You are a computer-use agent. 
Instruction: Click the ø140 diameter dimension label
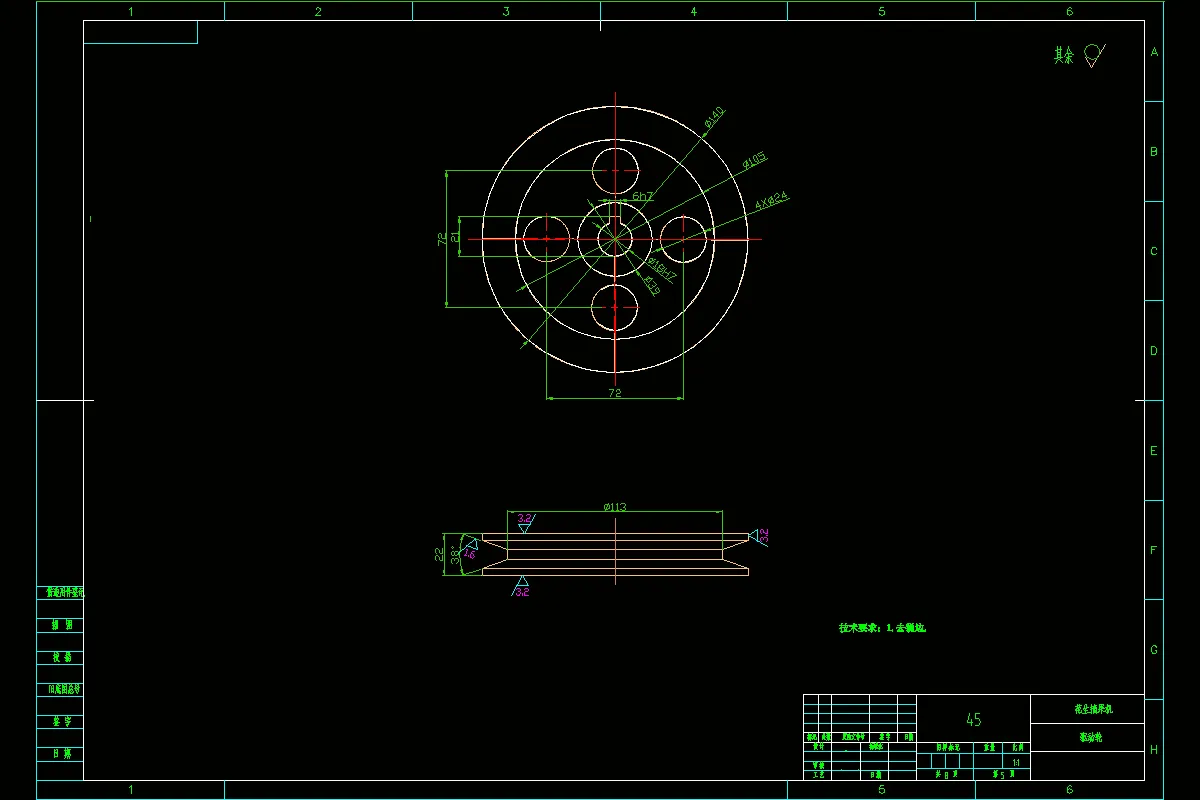click(x=714, y=117)
